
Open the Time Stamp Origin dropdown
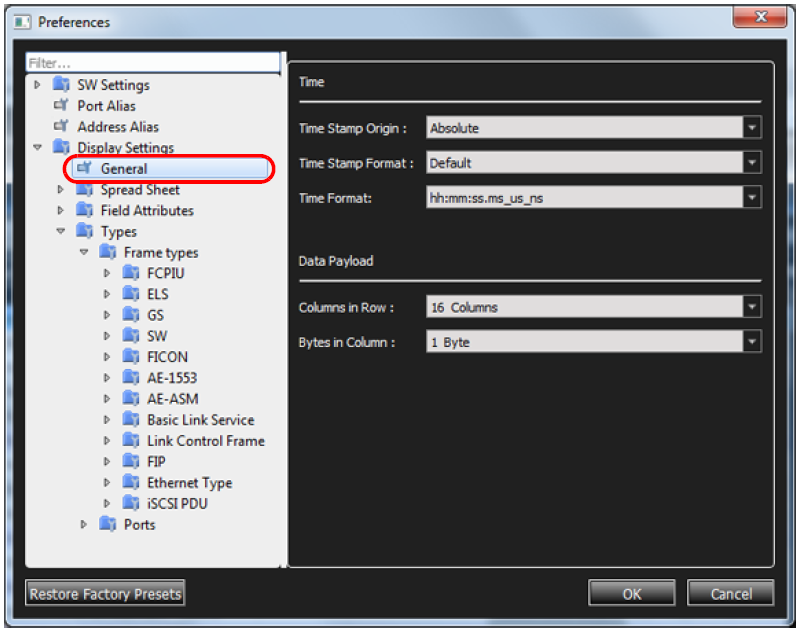coord(752,128)
